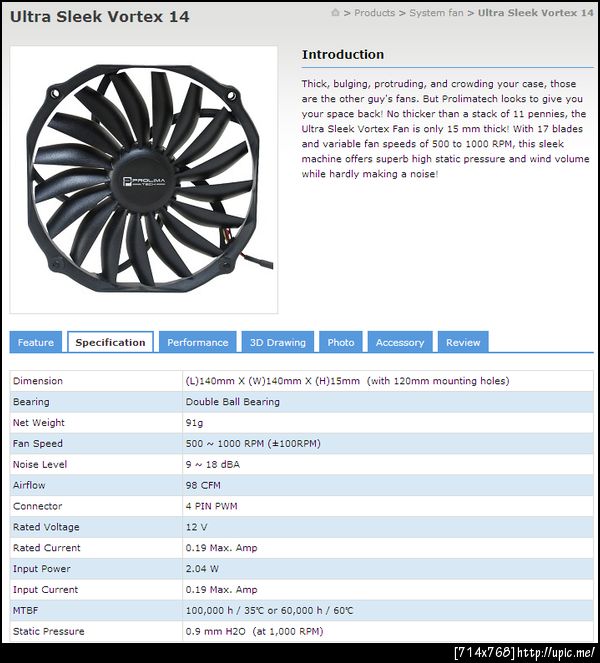Click the Static Pressure label
600x663 pixels.
click(49, 631)
